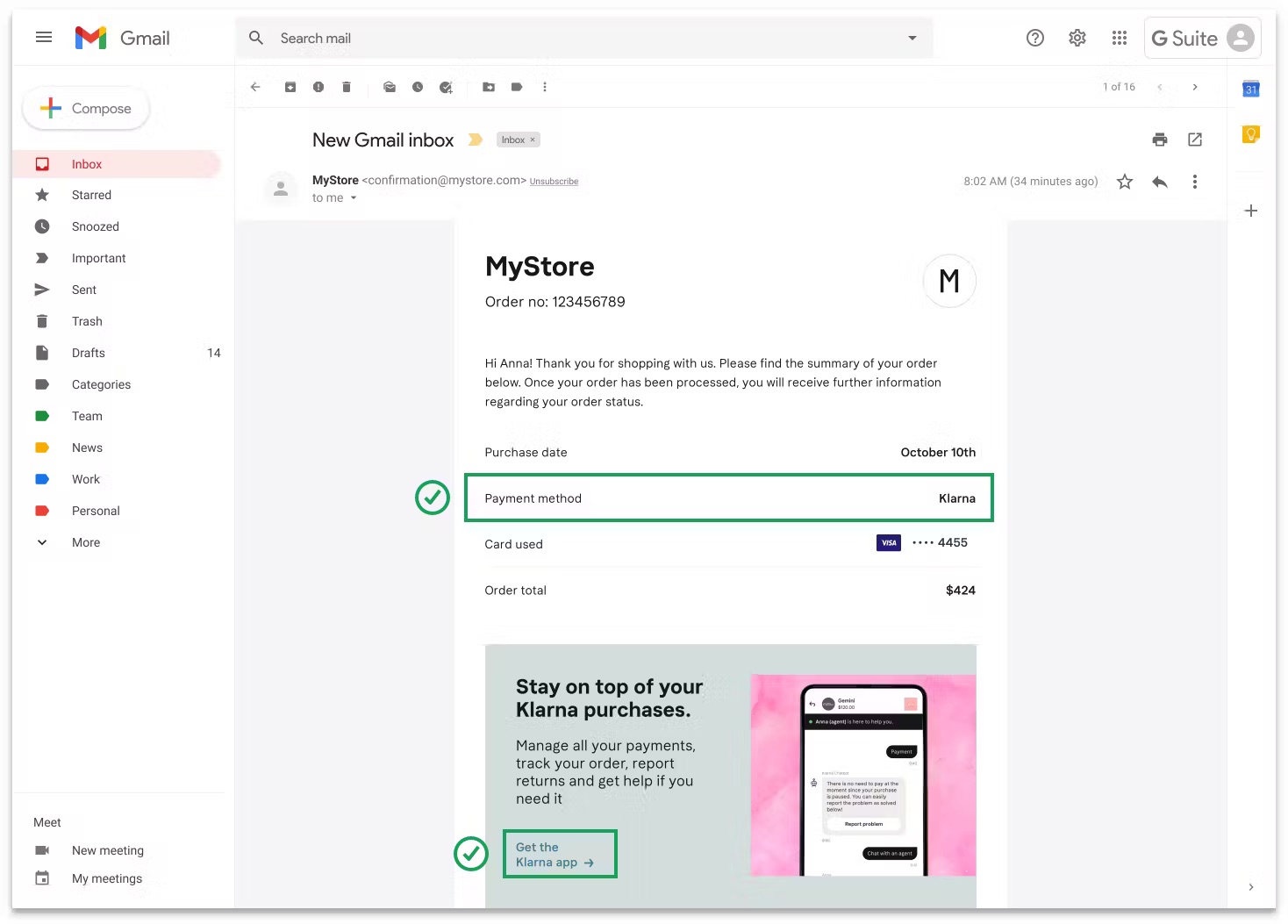Open the G Suite account avatar
Image resolution: width=1288 pixels, height=924 pixels.
pos(1241,38)
